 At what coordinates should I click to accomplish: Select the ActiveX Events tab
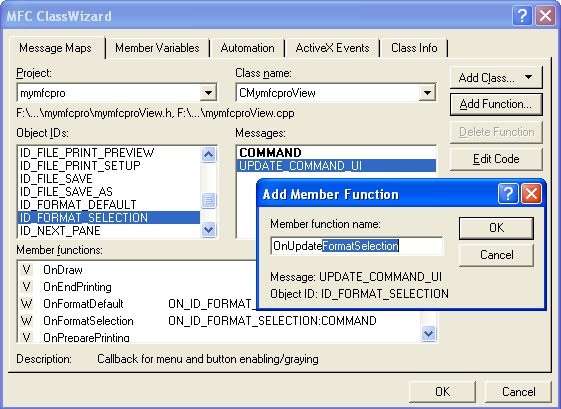coord(332,48)
